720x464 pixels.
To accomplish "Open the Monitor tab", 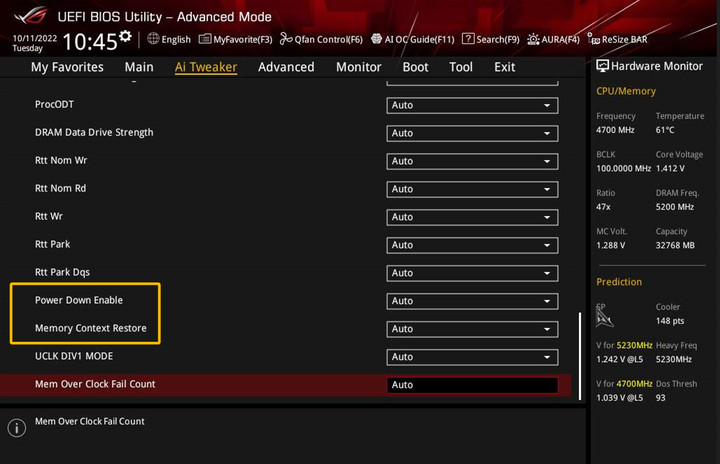I will point(359,67).
